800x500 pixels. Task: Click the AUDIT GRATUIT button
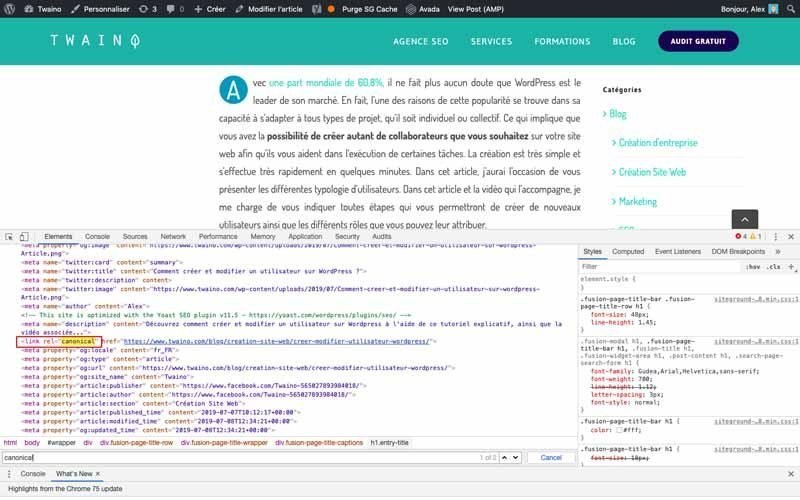click(698, 41)
